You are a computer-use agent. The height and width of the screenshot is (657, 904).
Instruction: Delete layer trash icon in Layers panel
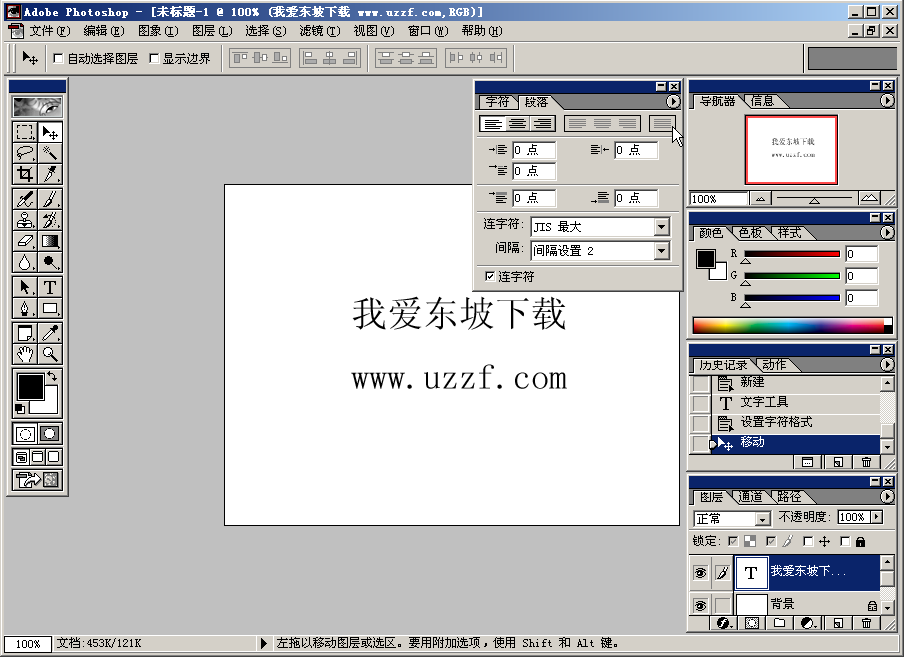pyautogui.click(x=867, y=623)
